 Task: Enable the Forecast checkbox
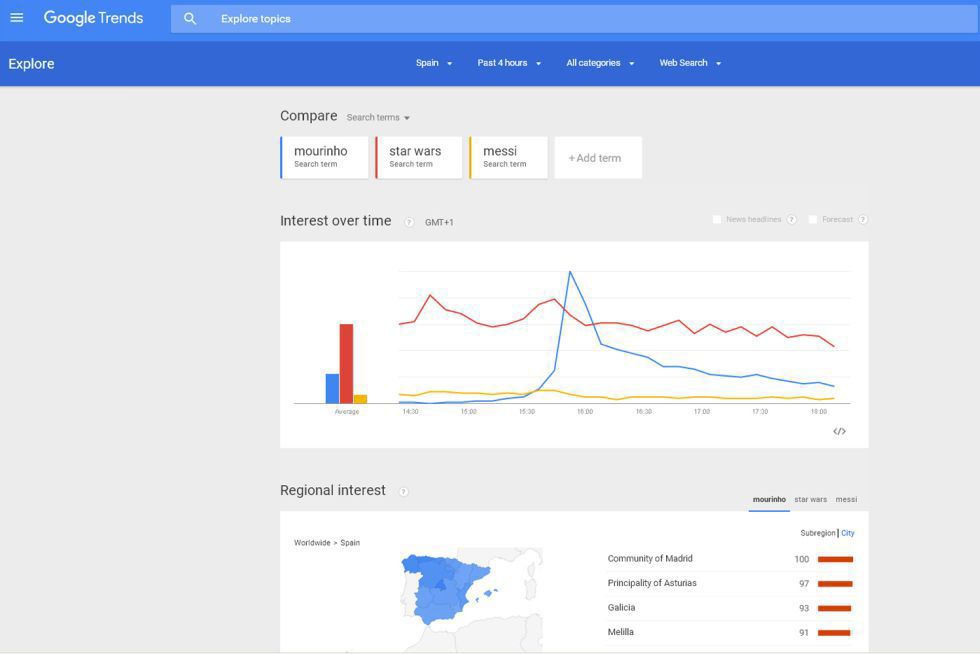click(813, 220)
